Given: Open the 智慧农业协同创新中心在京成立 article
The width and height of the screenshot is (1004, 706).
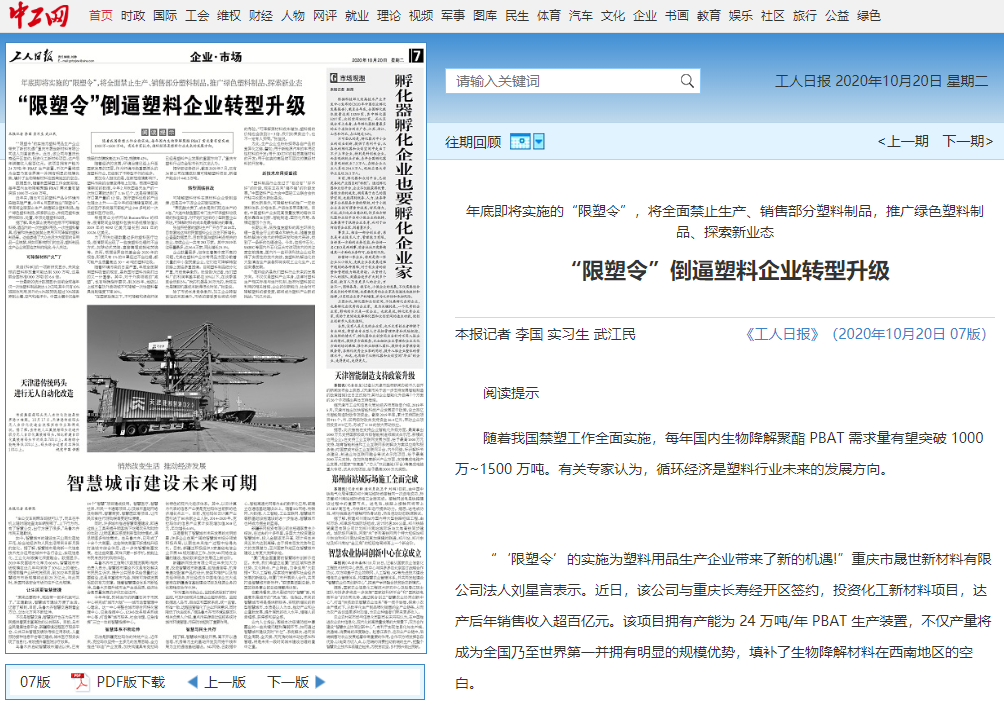Looking at the screenshot, I should [375, 553].
